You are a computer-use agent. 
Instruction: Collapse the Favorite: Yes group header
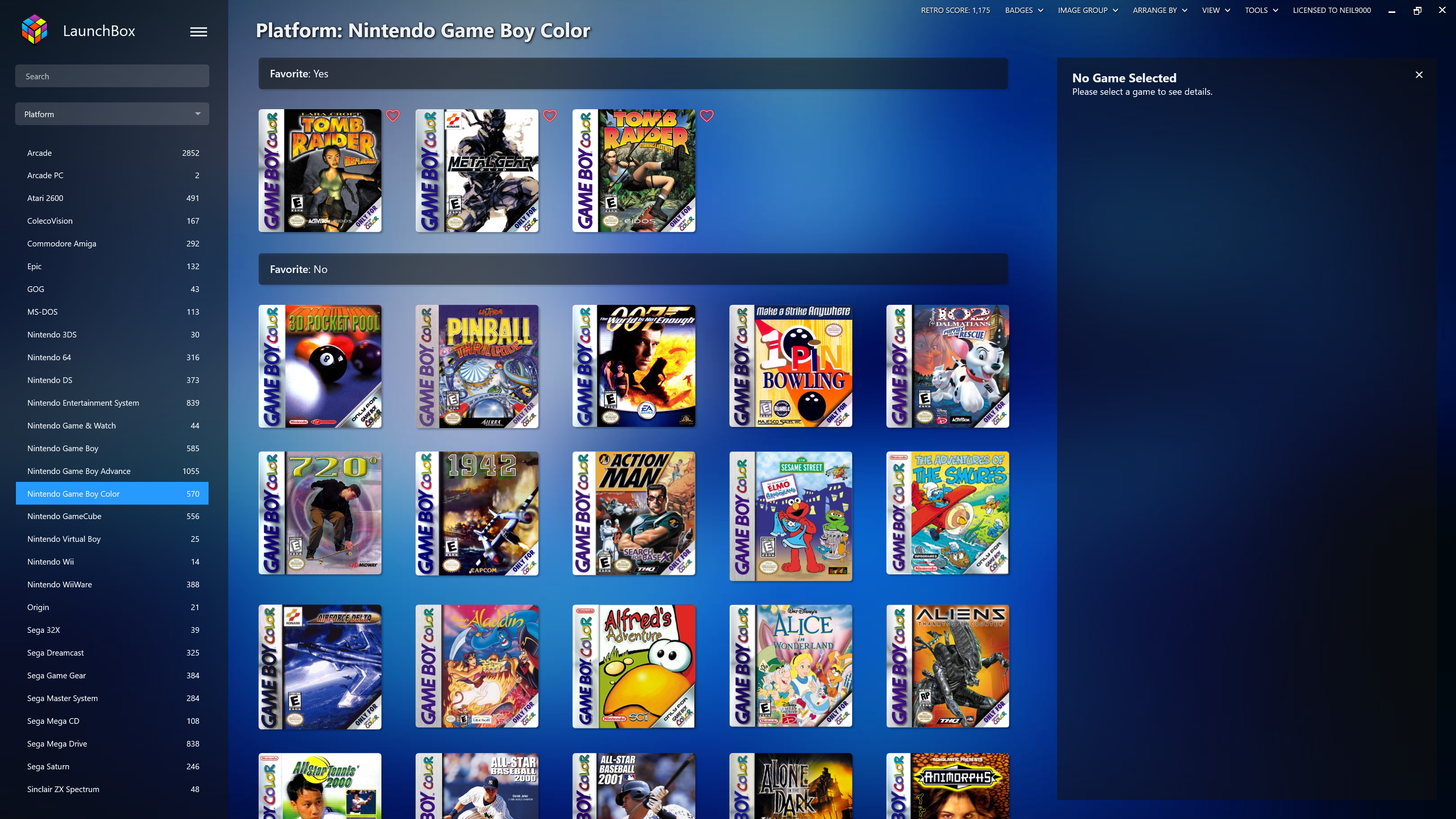pos(633,74)
